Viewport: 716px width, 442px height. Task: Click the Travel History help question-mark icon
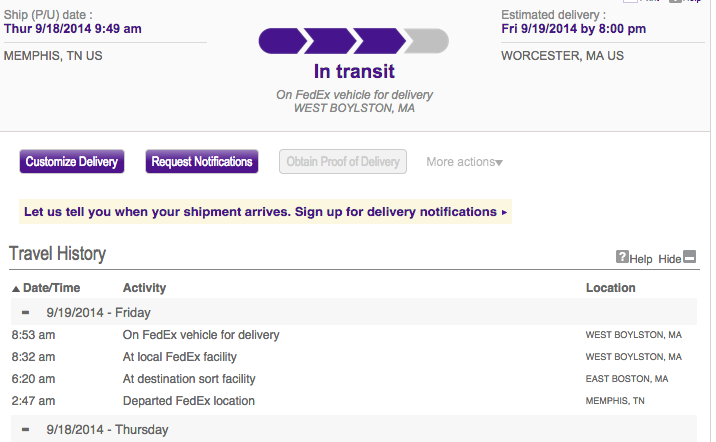[x=622, y=257]
